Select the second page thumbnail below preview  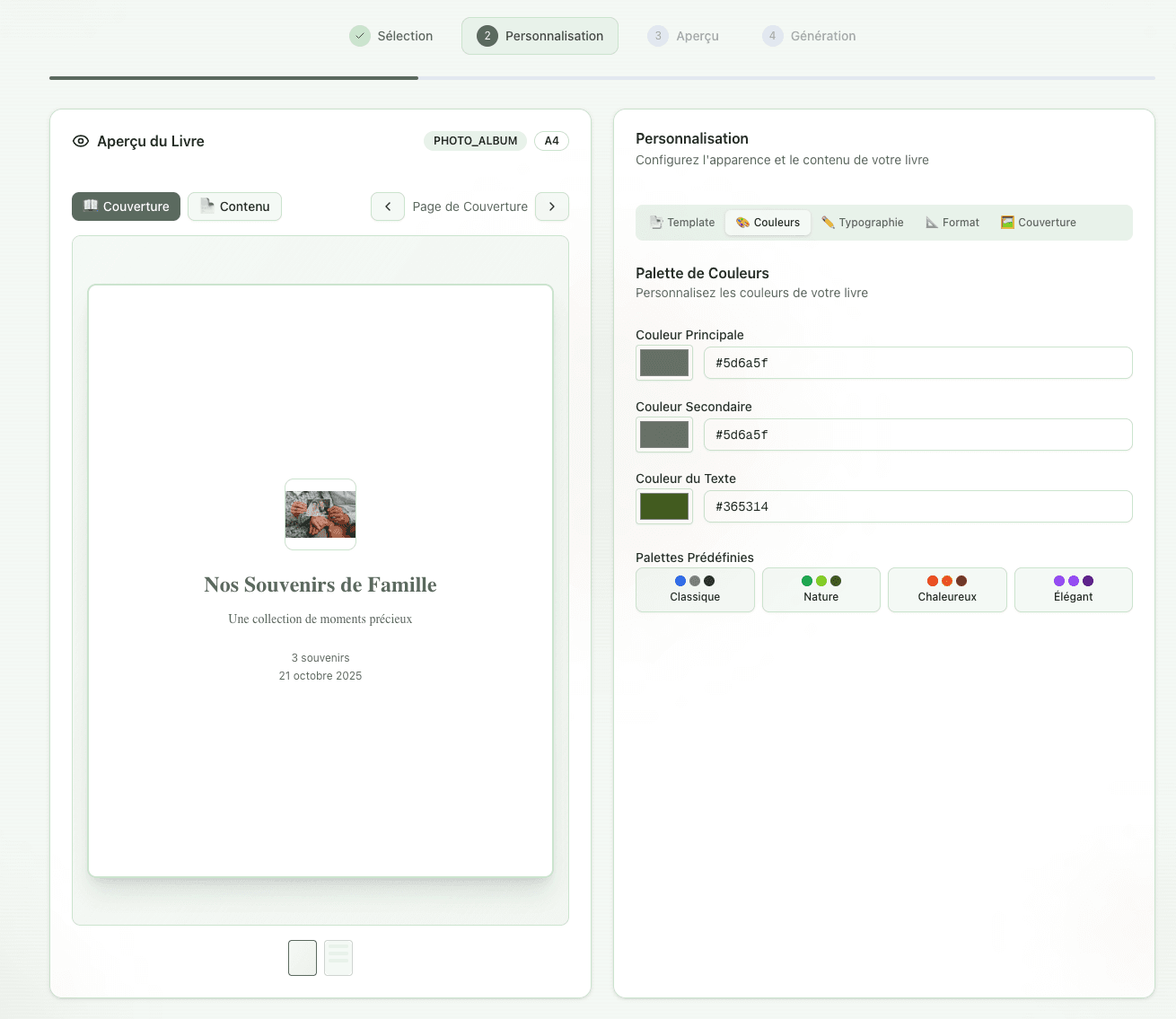(x=338, y=958)
